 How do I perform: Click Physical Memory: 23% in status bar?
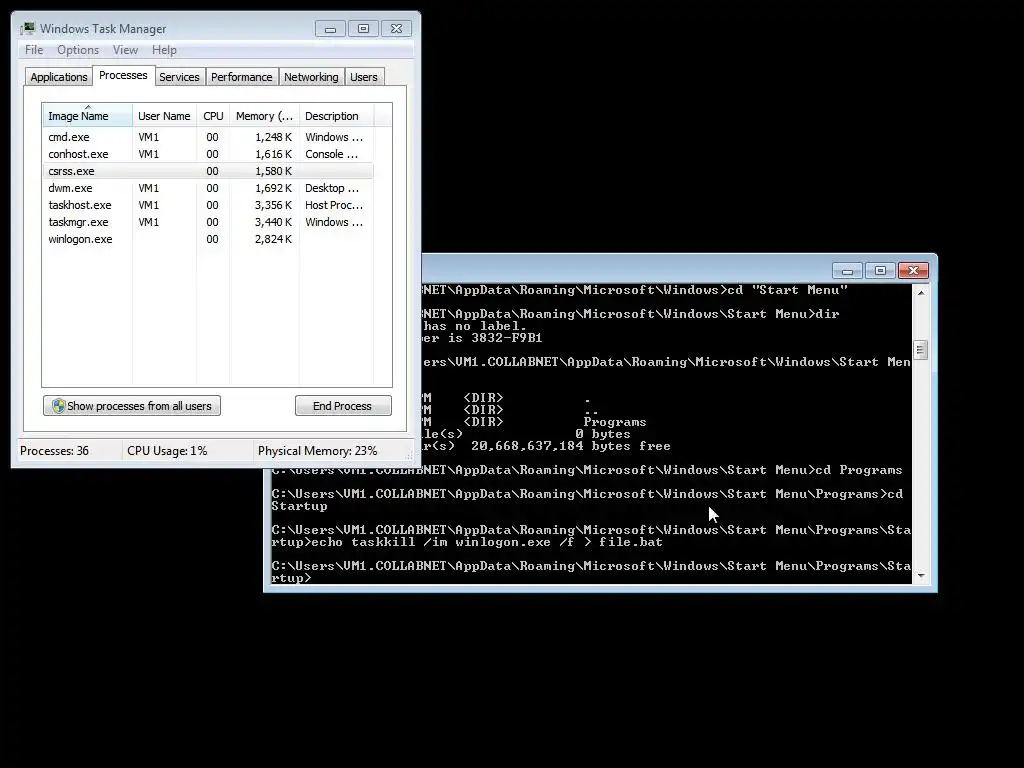pyautogui.click(x=317, y=451)
